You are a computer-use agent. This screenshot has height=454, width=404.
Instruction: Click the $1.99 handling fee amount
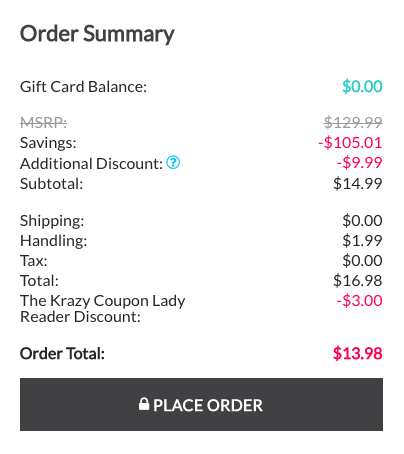(362, 240)
